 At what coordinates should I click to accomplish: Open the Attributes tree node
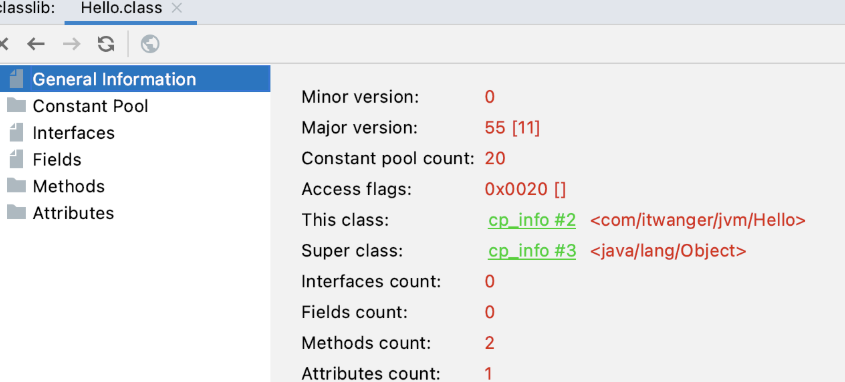[x=73, y=213]
